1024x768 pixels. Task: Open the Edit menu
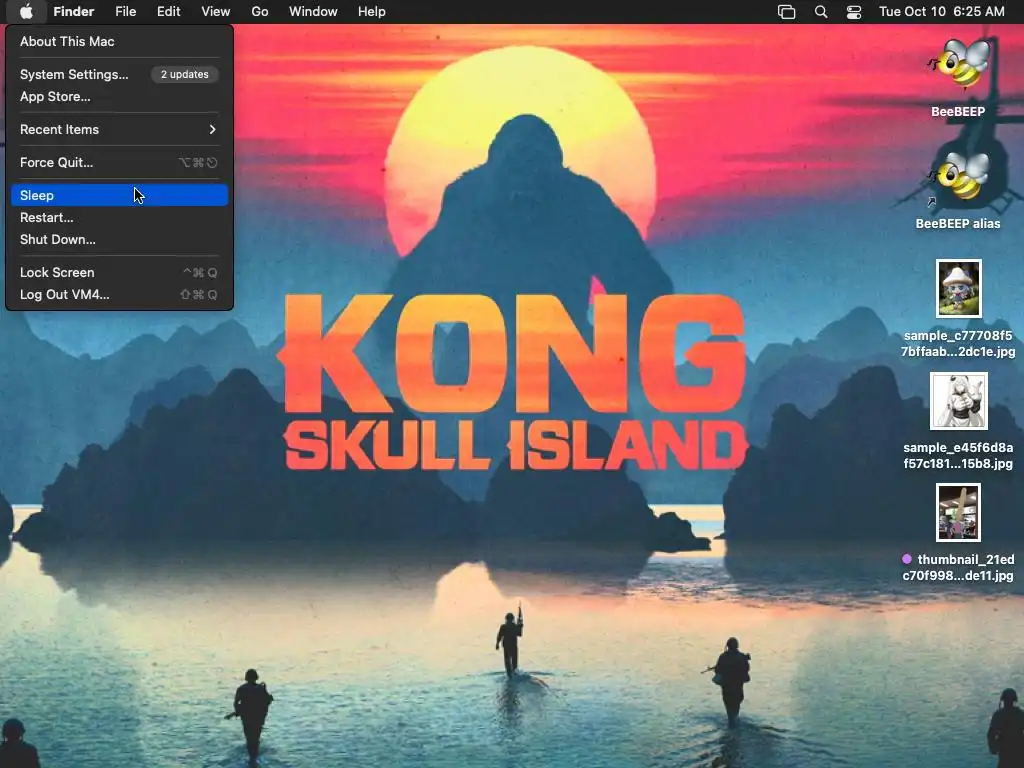168,12
